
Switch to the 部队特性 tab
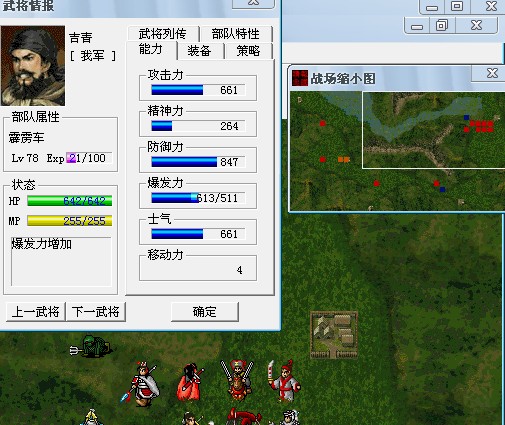pos(236,34)
